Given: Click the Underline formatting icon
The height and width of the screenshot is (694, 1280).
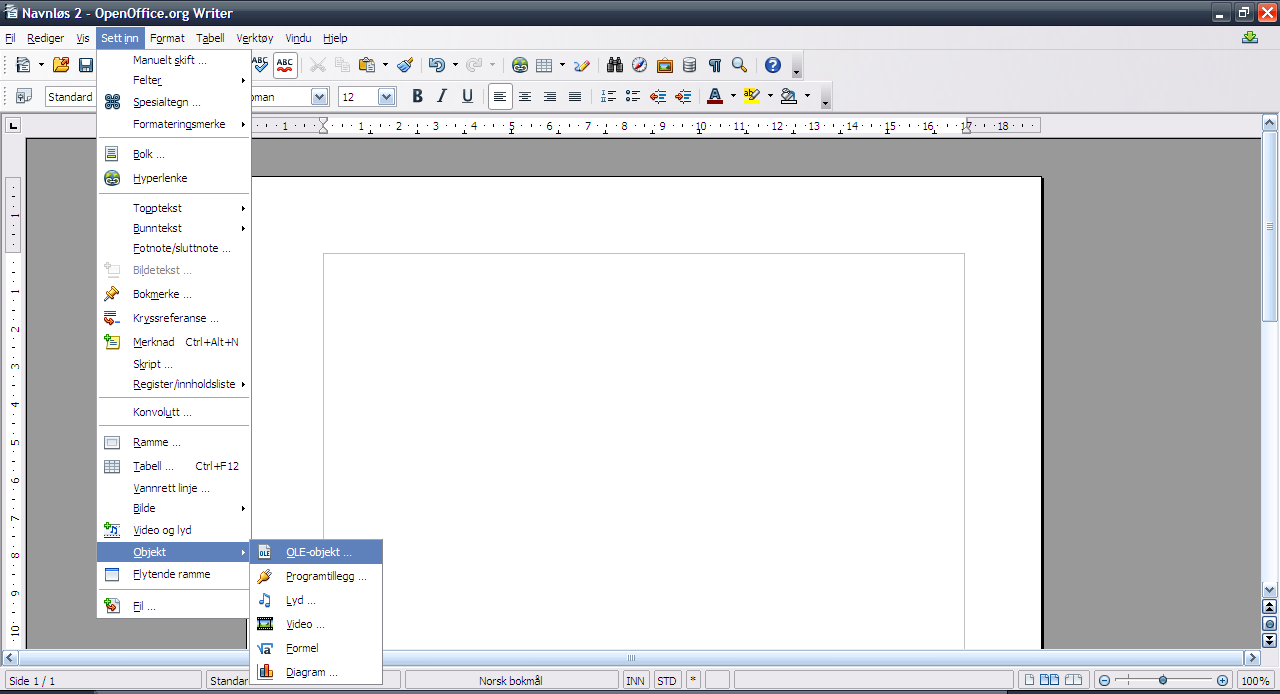Looking at the screenshot, I should pyautogui.click(x=467, y=96).
